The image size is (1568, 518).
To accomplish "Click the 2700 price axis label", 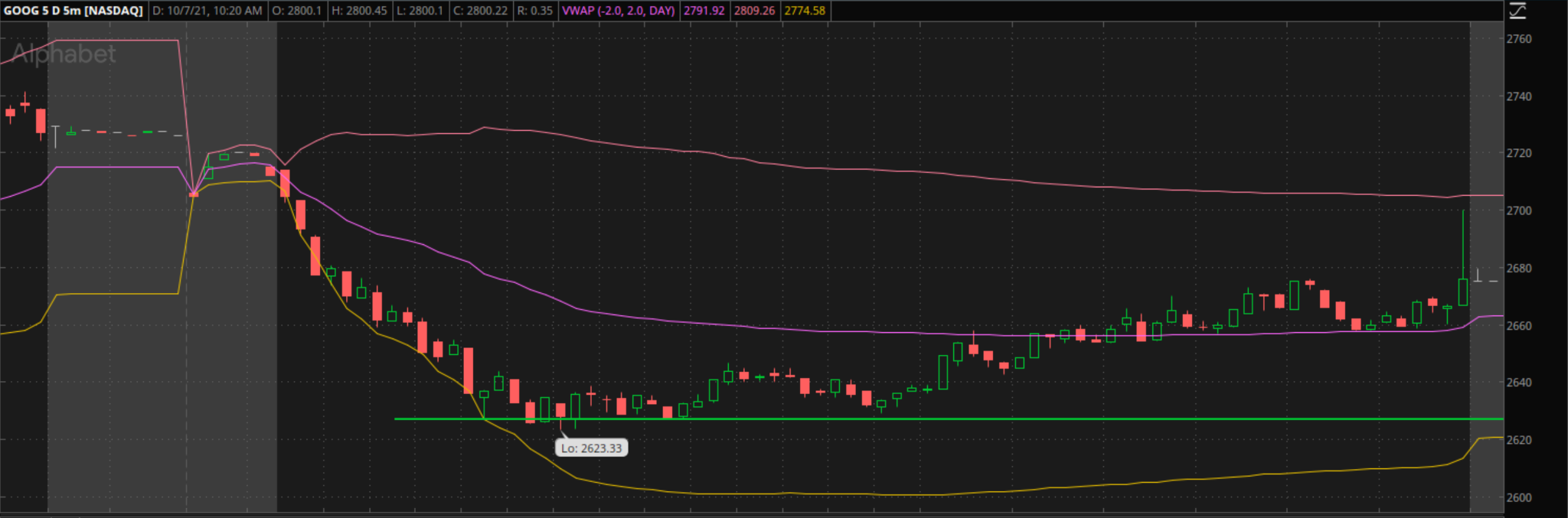I will pos(1519,210).
